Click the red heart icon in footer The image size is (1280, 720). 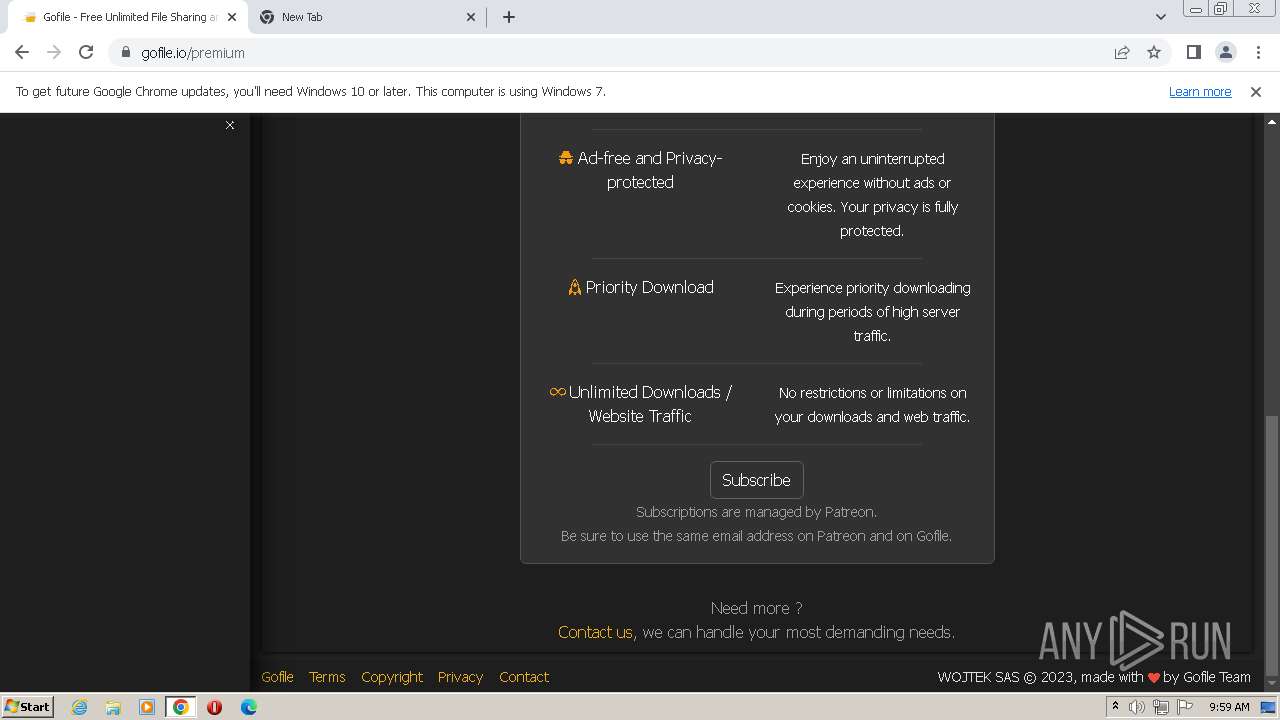[x=1153, y=678]
